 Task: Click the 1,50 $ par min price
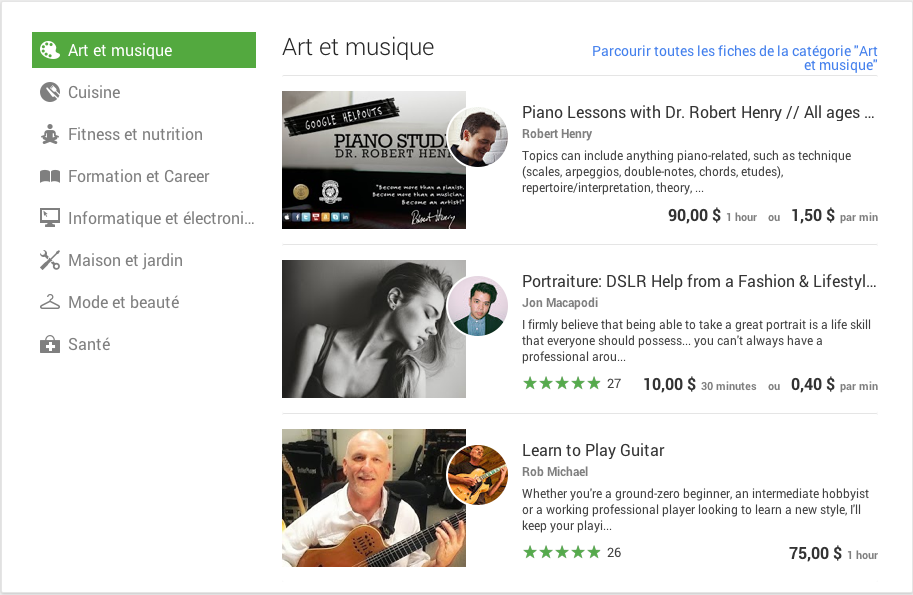coord(834,215)
